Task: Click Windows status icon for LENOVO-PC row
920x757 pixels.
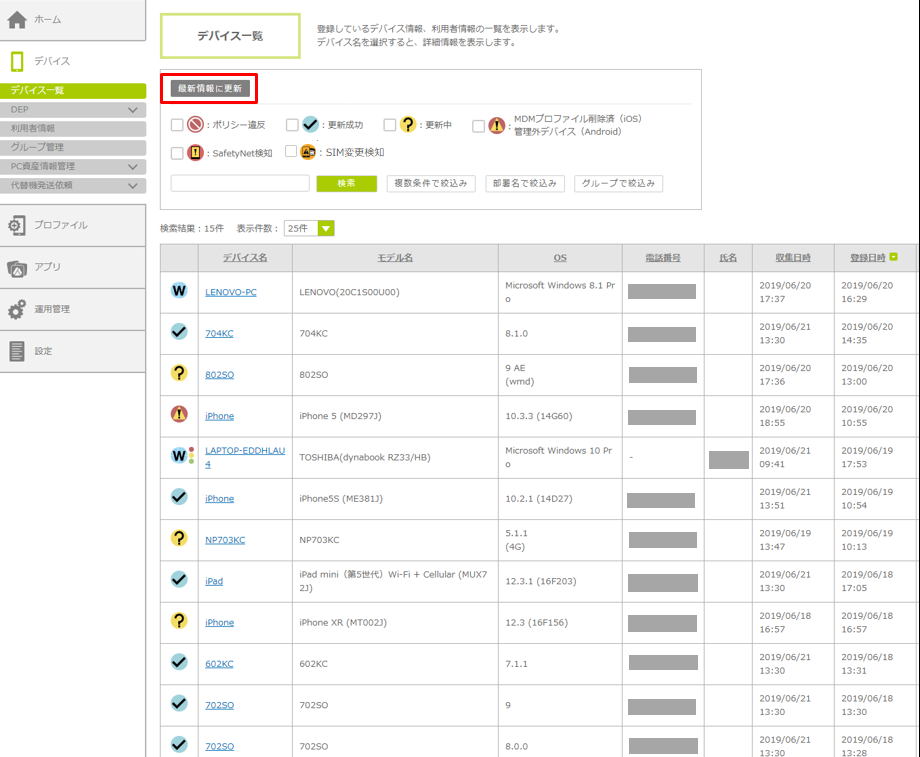Action: (x=179, y=291)
